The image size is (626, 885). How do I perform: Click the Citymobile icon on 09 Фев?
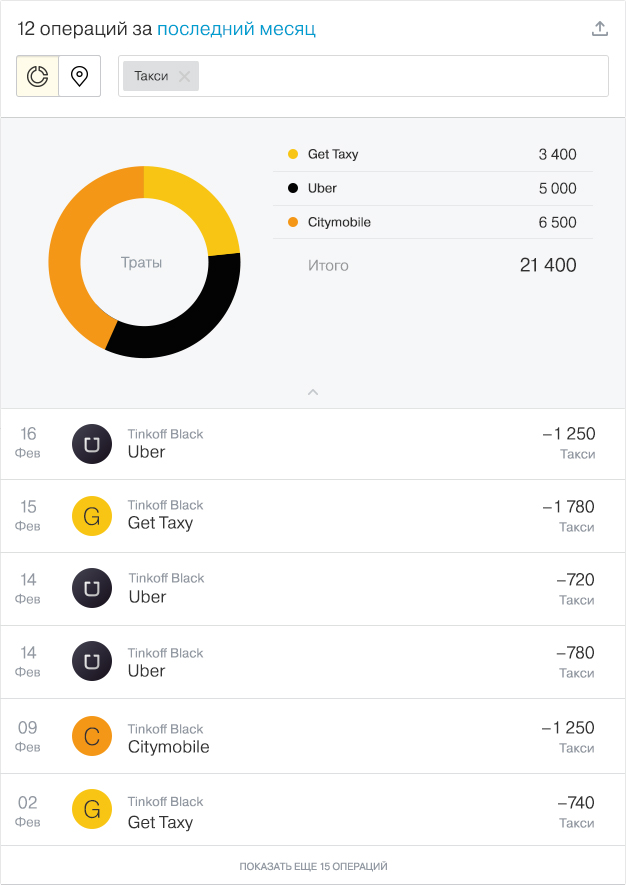pos(92,736)
